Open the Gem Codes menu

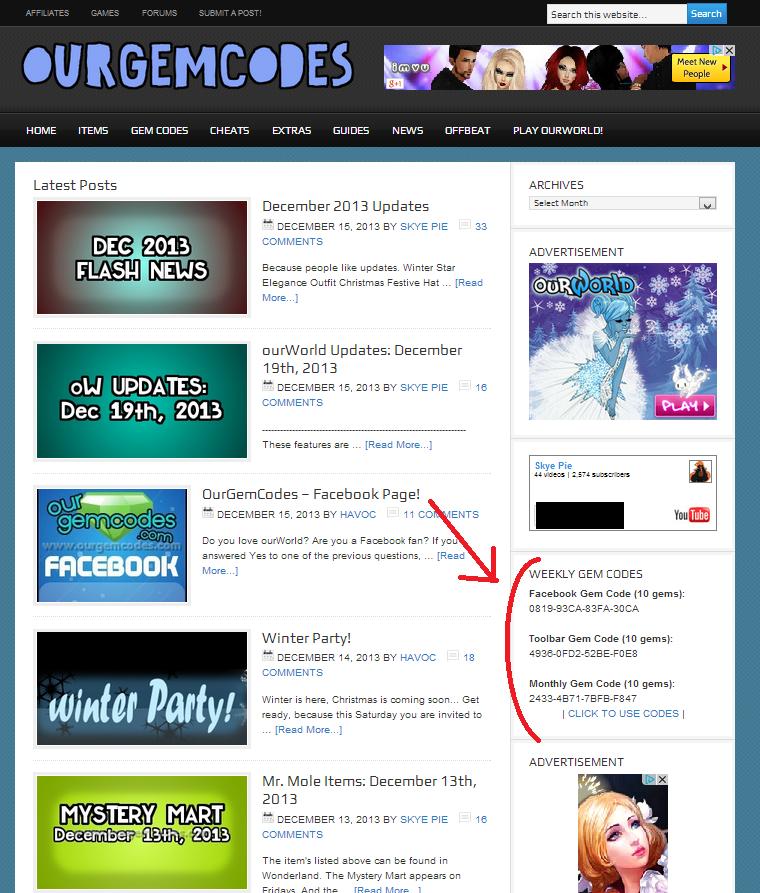click(159, 131)
